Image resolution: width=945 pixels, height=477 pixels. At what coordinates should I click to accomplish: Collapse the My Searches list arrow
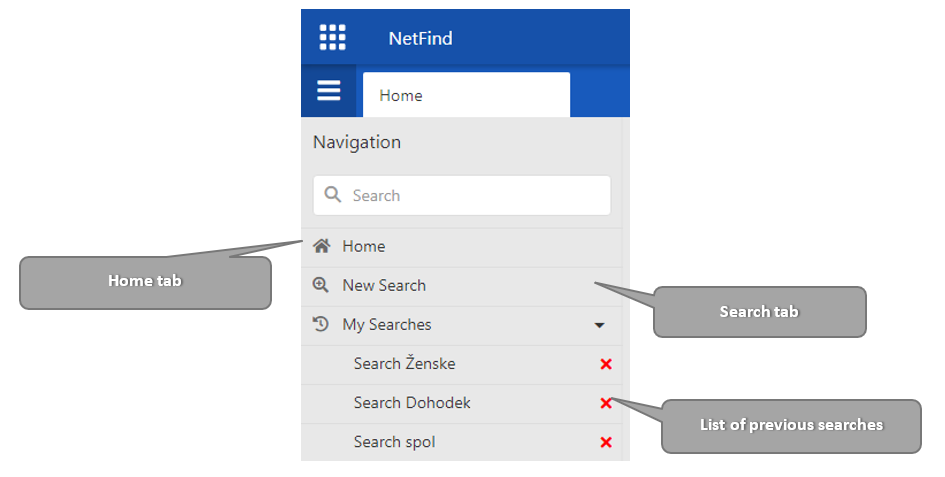pyautogui.click(x=600, y=325)
